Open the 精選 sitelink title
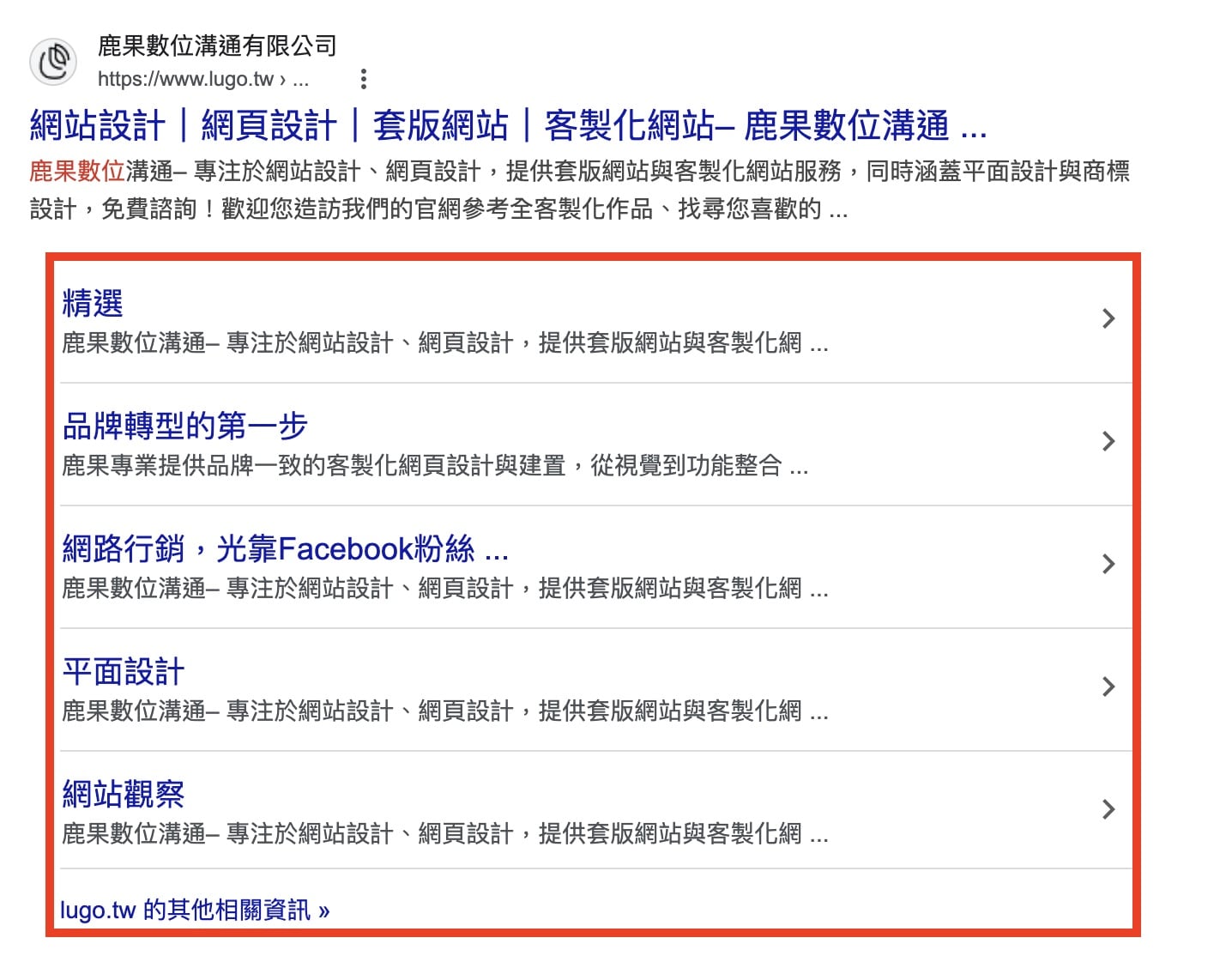 (x=93, y=304)
